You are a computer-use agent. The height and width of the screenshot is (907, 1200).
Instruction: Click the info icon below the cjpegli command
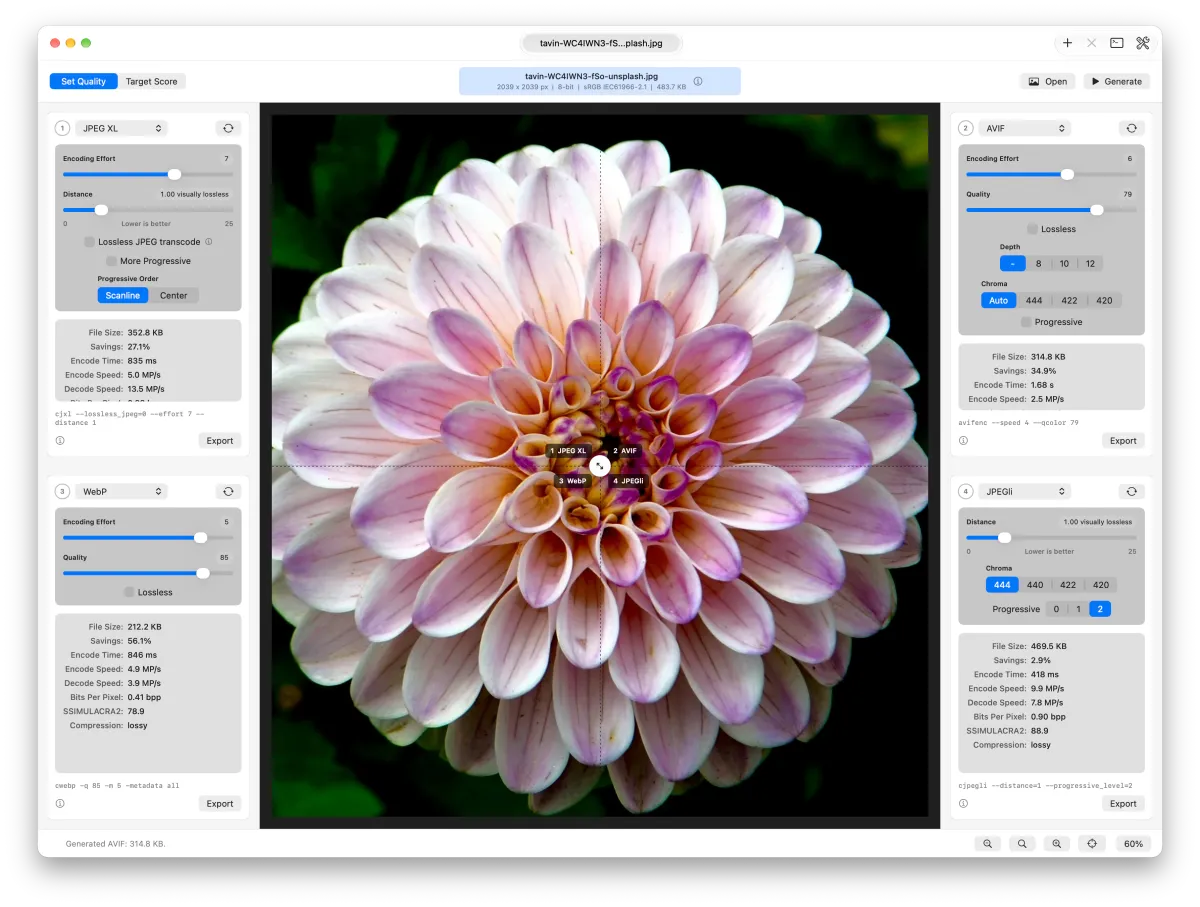click(x=963, y=803)
